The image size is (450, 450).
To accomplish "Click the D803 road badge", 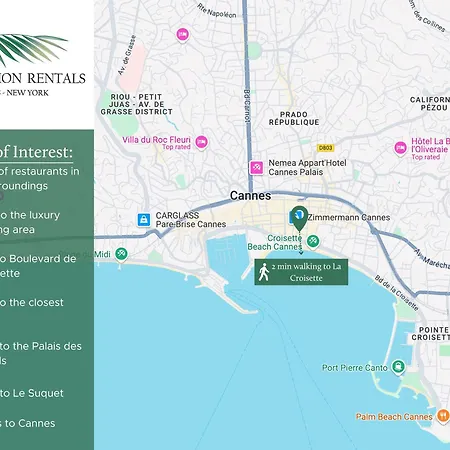I will click(325, 148).
